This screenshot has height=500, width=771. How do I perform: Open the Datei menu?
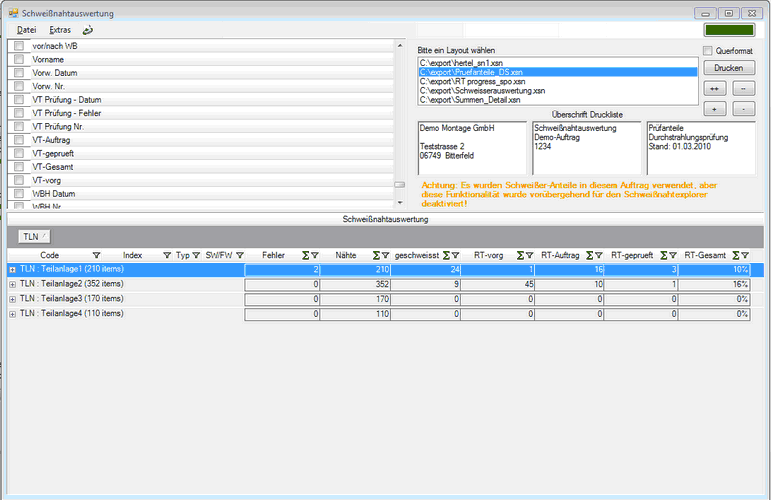(x=26, y=30)
